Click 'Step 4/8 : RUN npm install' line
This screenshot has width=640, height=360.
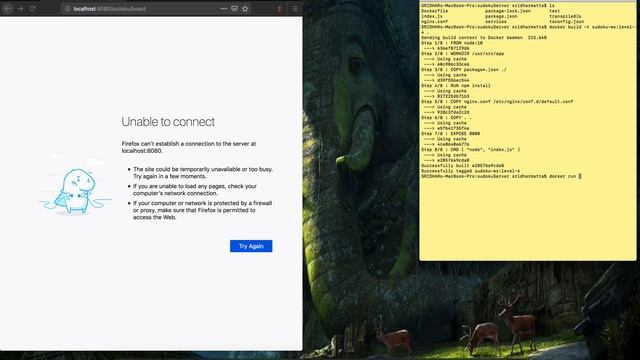pyautogui.click(x=456, y=86)
